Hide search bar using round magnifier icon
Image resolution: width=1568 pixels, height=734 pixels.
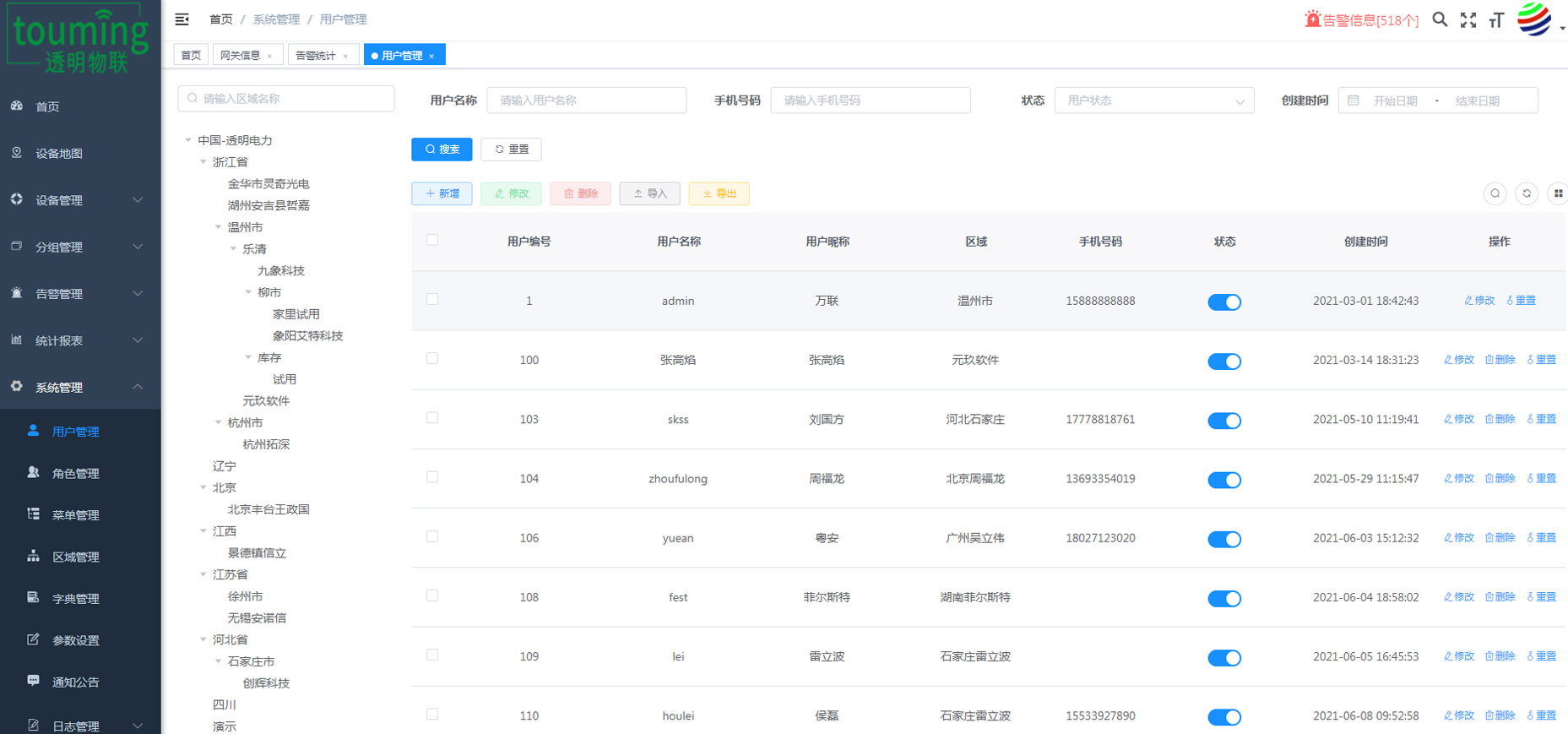pyautogui.click(x=1495, y=193)
